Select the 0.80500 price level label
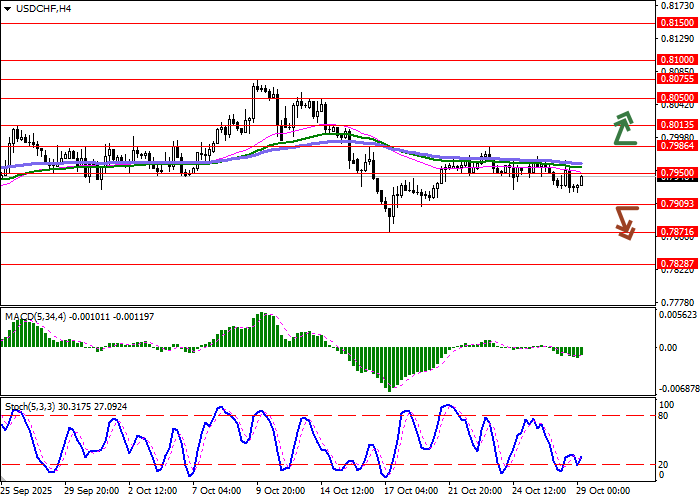The image size is (700, 500). point(678,98)
